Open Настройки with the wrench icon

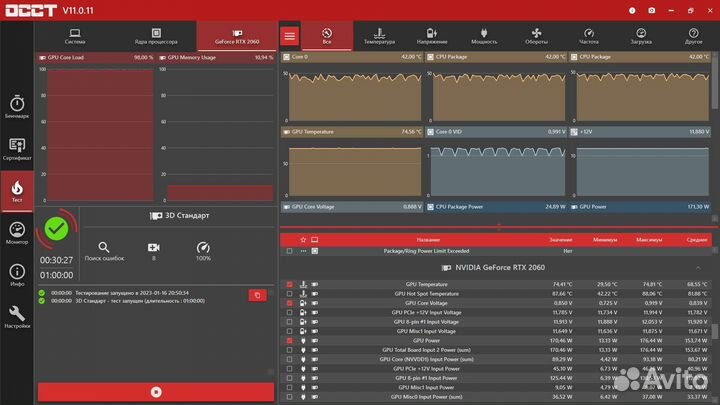point(16,316)
